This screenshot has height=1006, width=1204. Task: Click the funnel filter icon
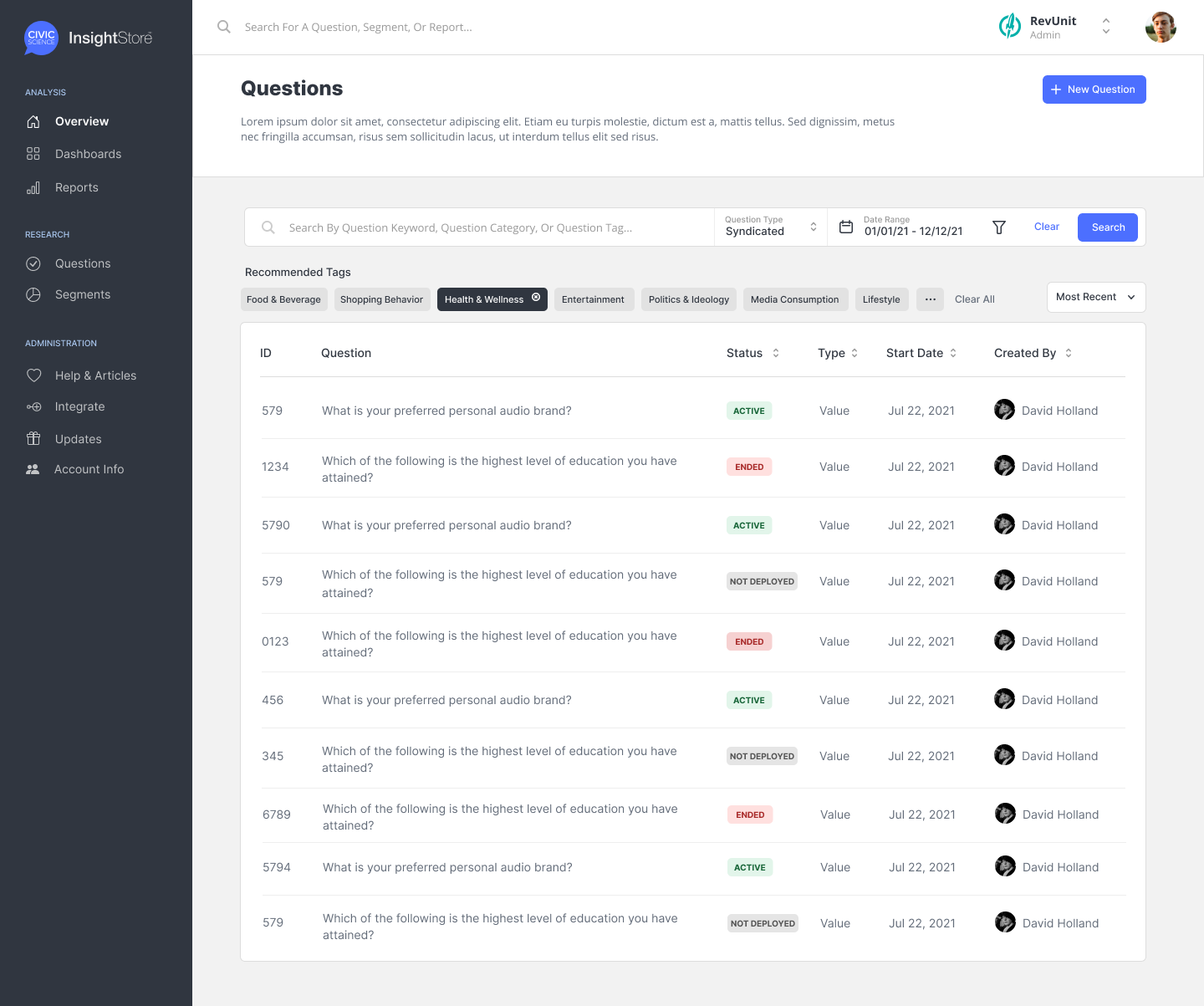tap(998, 227)
